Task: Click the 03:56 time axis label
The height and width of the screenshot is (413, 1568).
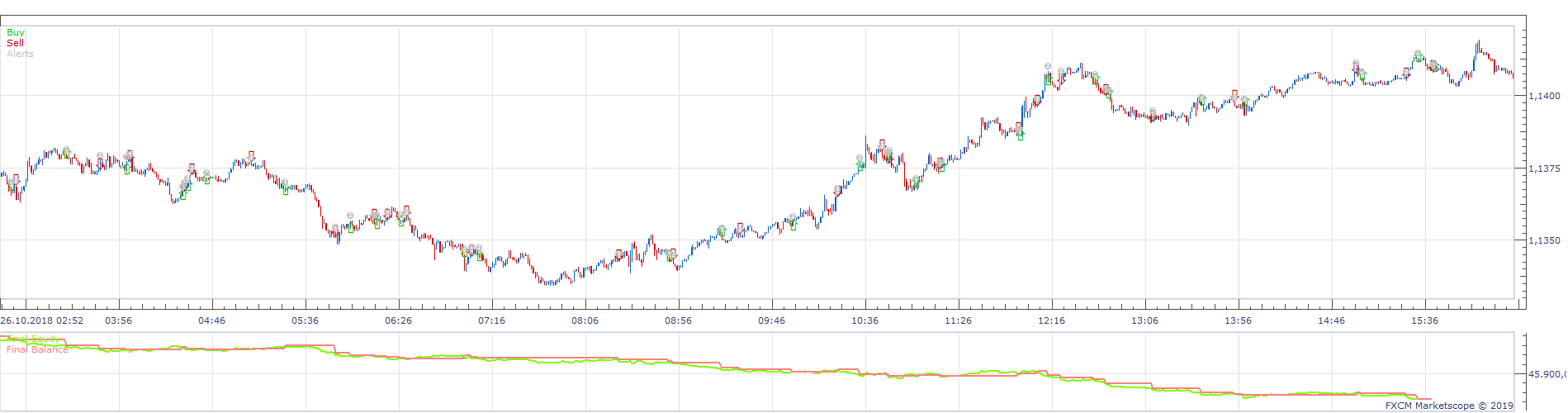Action: 118,320
